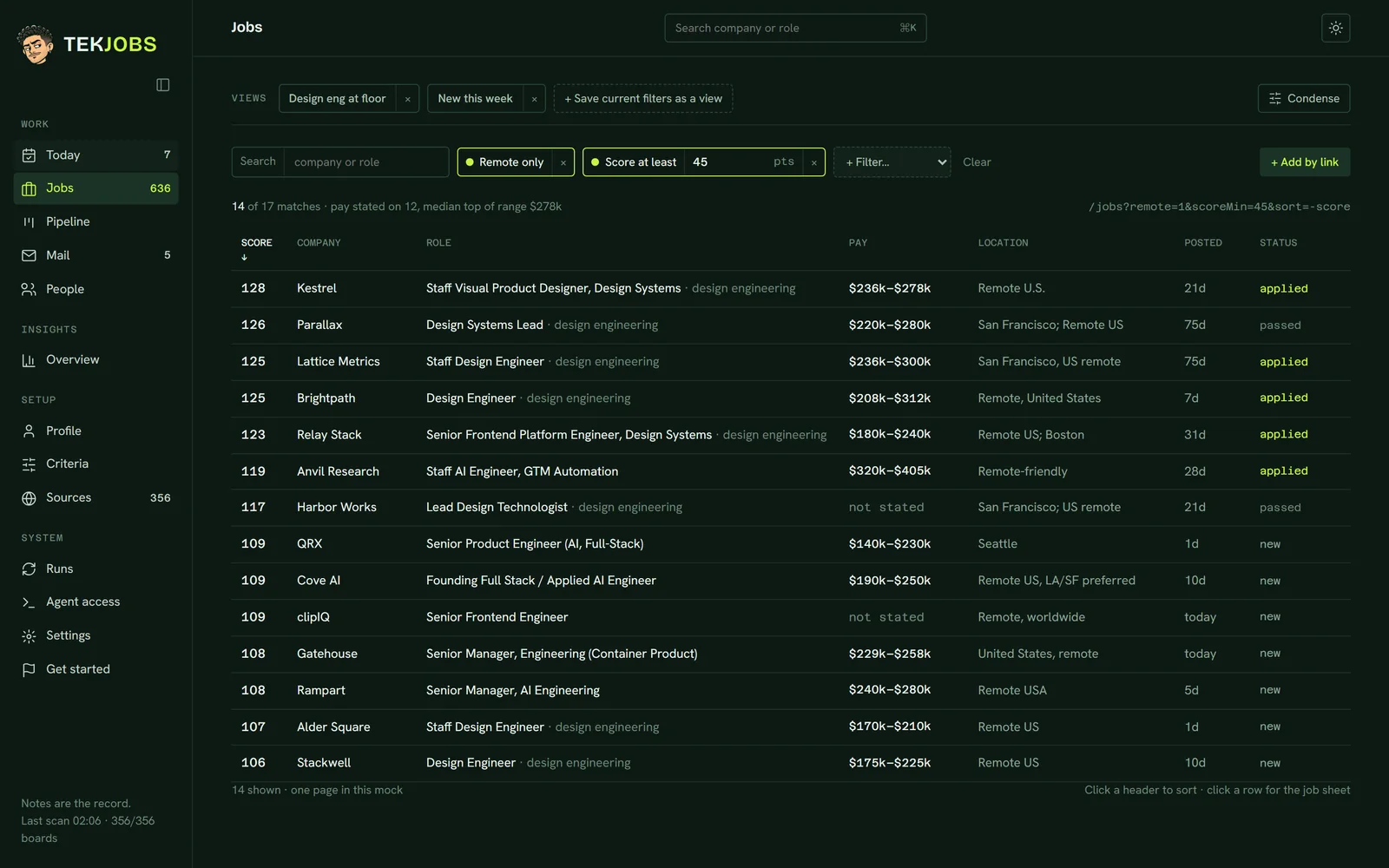Remove the Score at least filter chip

coord(813,162)
